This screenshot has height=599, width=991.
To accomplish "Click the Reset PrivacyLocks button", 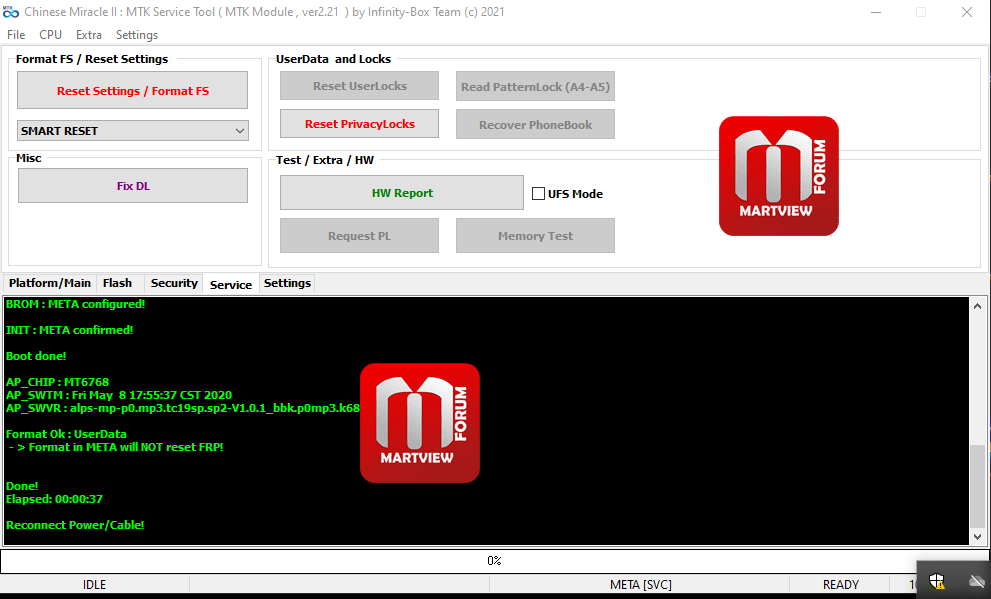I will pyautogui.click(x=360, y=124).
